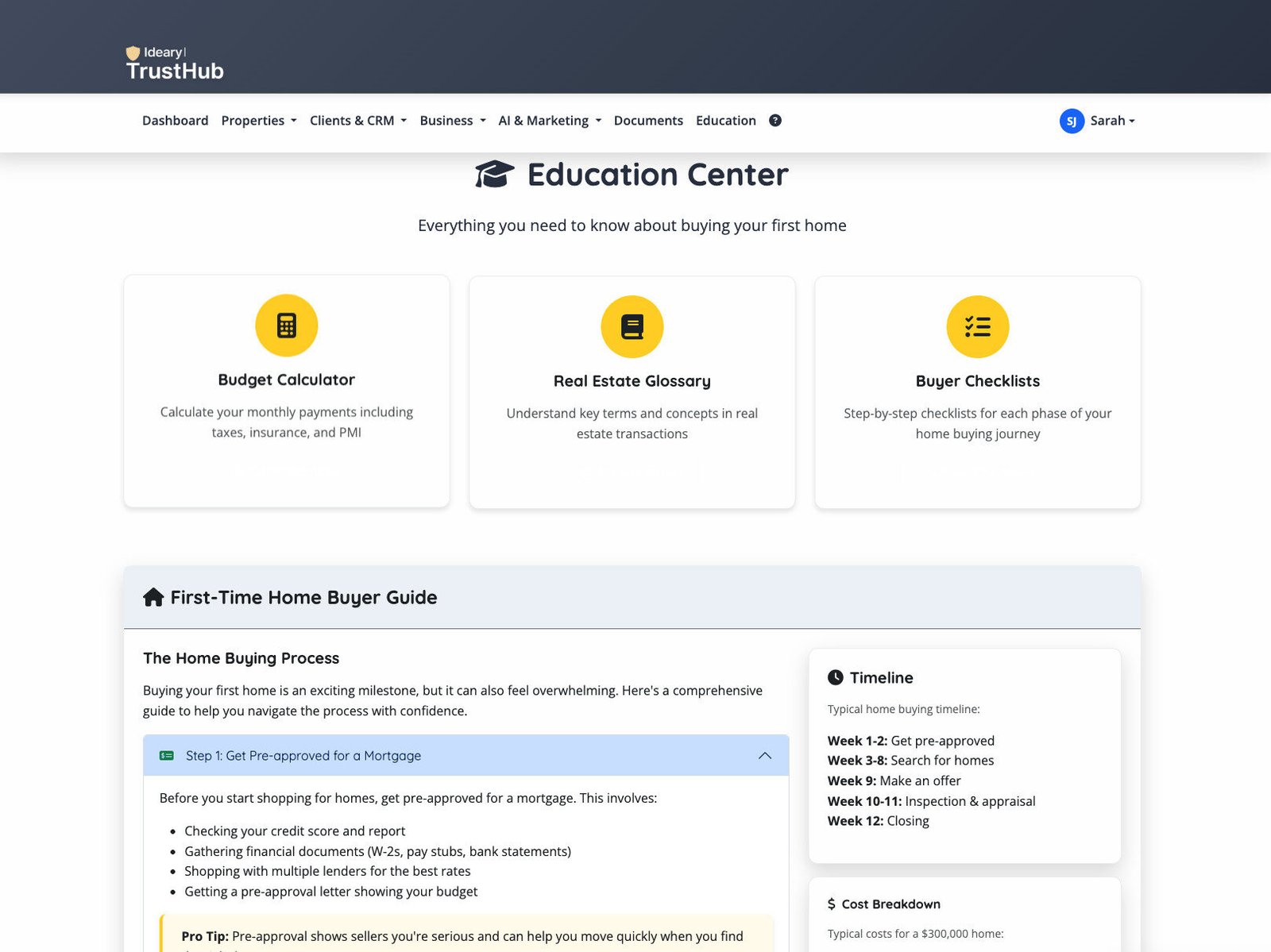Click the house icon beside guide title
This screenshot has height=952, width=1271.
[x=153, y=597]
